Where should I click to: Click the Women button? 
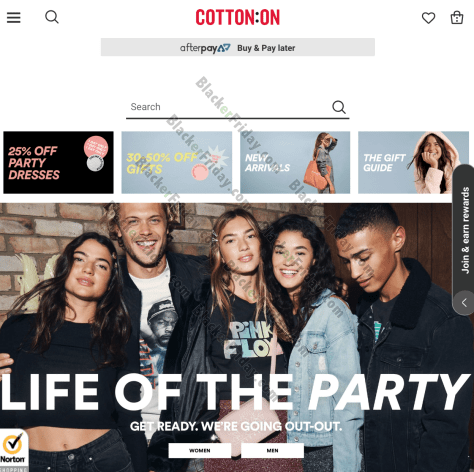pos(200,450)
